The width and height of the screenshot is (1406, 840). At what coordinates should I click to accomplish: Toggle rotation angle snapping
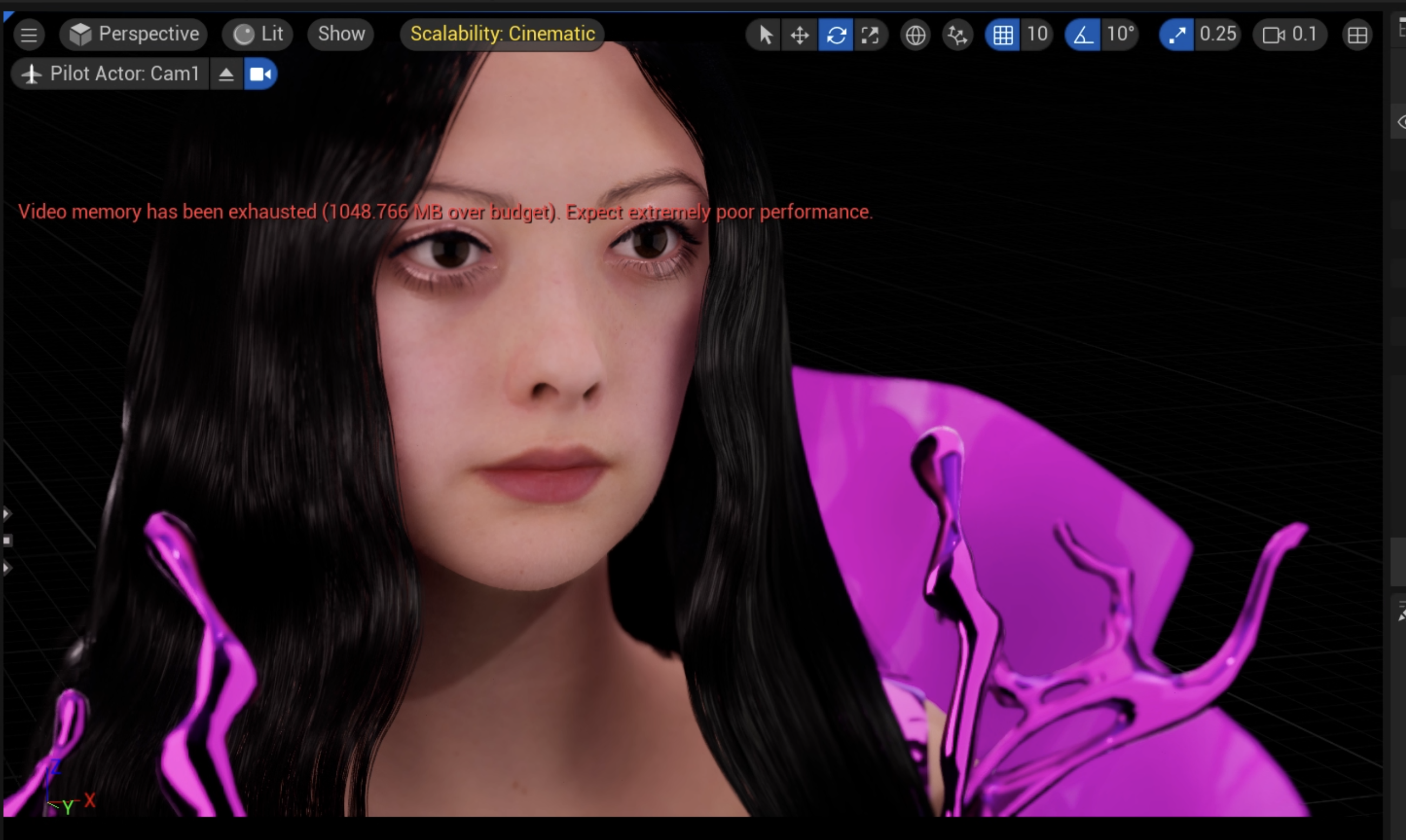click(1083, 35)
